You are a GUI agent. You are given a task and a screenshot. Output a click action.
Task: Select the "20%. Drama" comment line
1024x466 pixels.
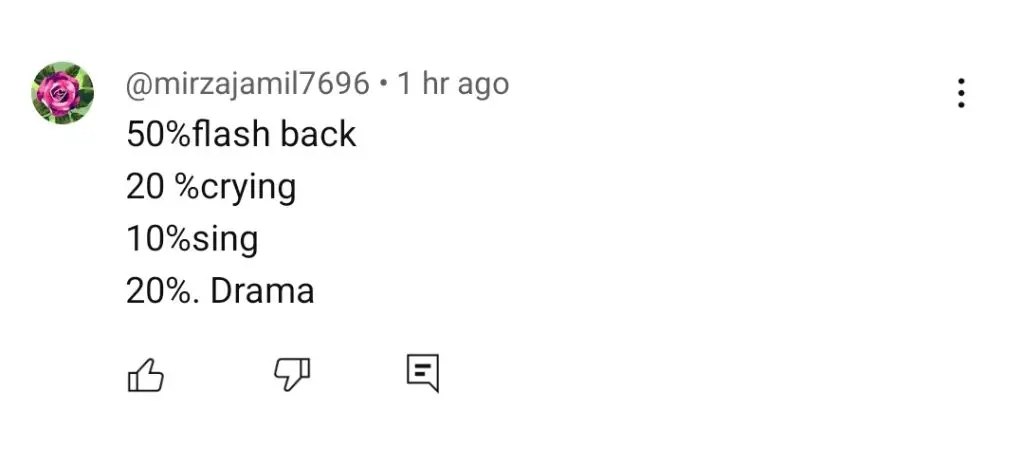[x=220, y=290]
